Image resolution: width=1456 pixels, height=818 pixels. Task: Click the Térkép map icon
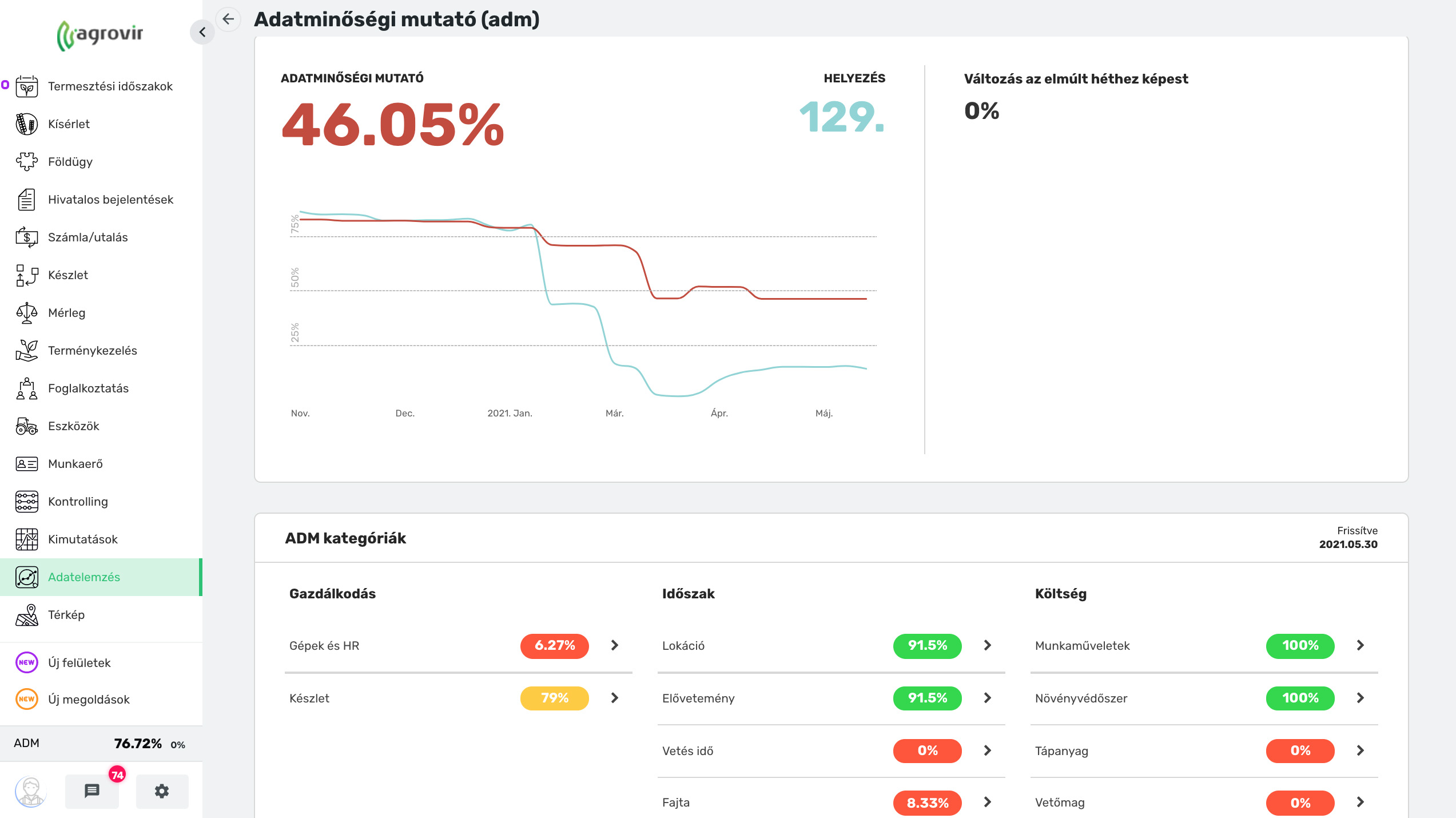click(26, 615)
